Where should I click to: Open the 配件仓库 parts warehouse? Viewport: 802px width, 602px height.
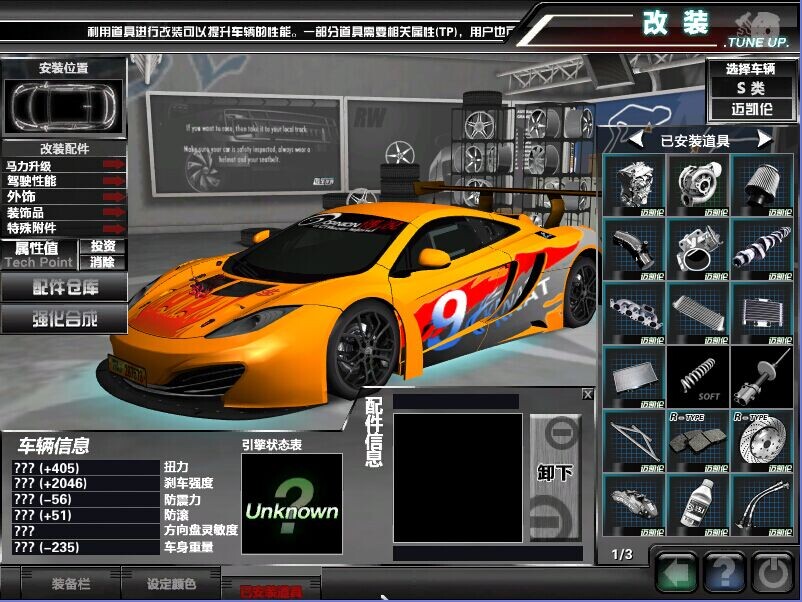coord(65,287)
